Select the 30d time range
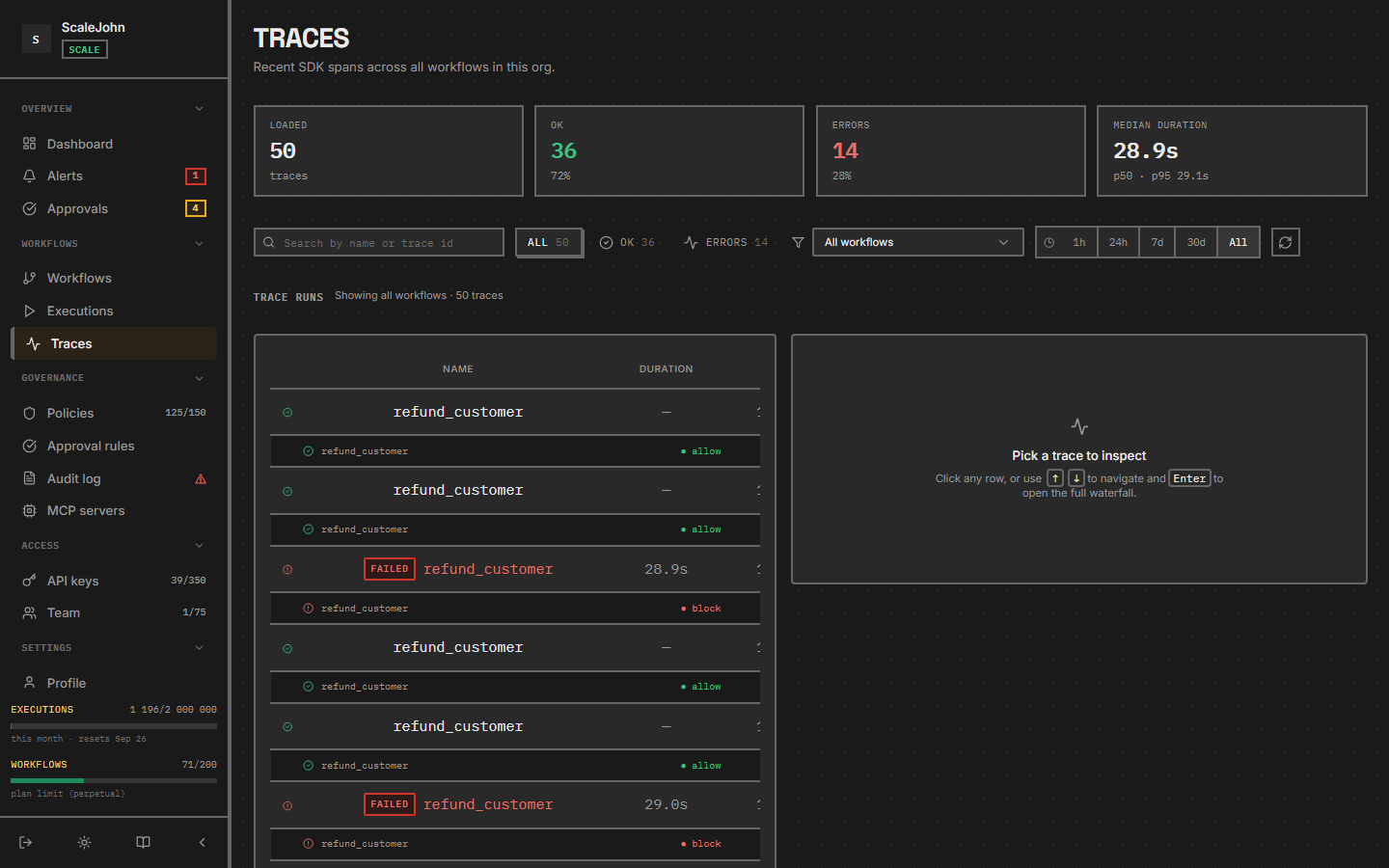Screen dimensions: 1389x868 click(x=1196, y=242)
